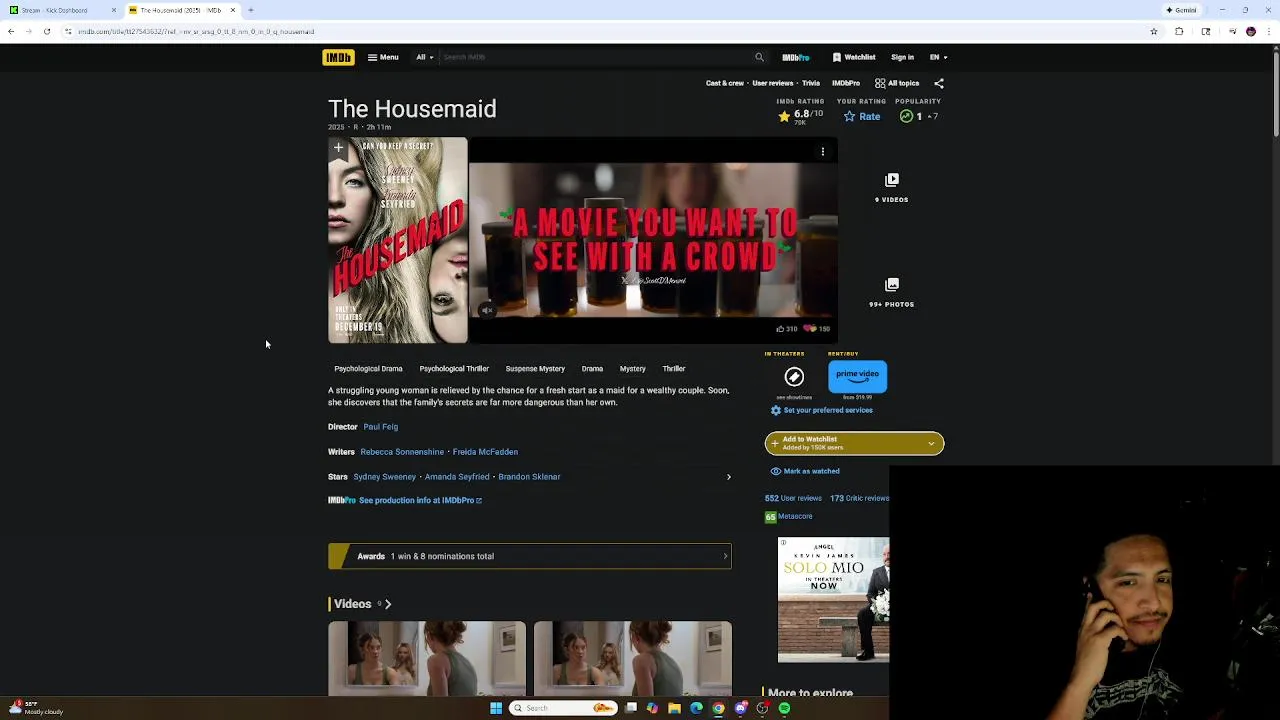Open User reviews from top links
The height and width of the screenshot is (720, 1280).
pyautogui.click(x=773, y=83)
